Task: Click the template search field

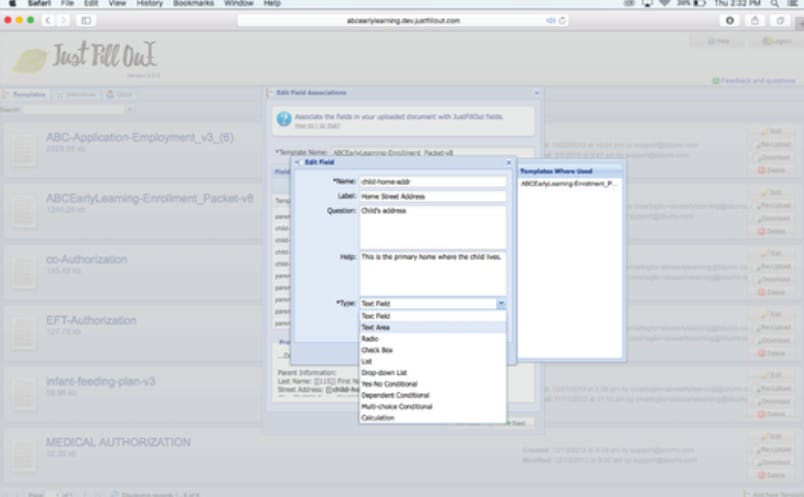Action: (74, 109)
